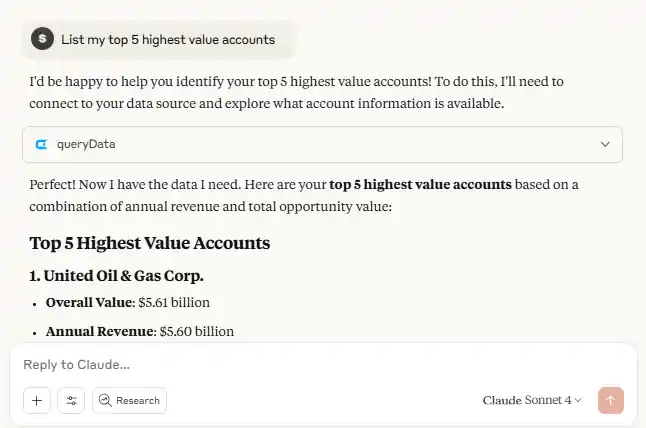Open the Claude Sonnet 4 model selector
646x428 pixels.
pyautogui.click(x=532, y=400)
